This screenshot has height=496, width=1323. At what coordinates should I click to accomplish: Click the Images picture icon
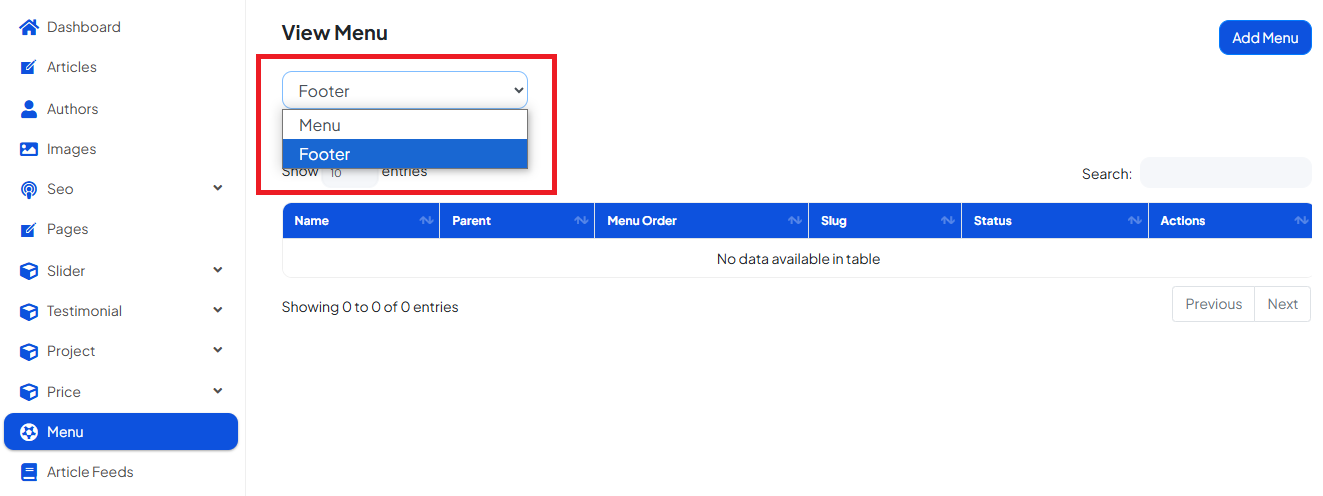pos(29,149)
